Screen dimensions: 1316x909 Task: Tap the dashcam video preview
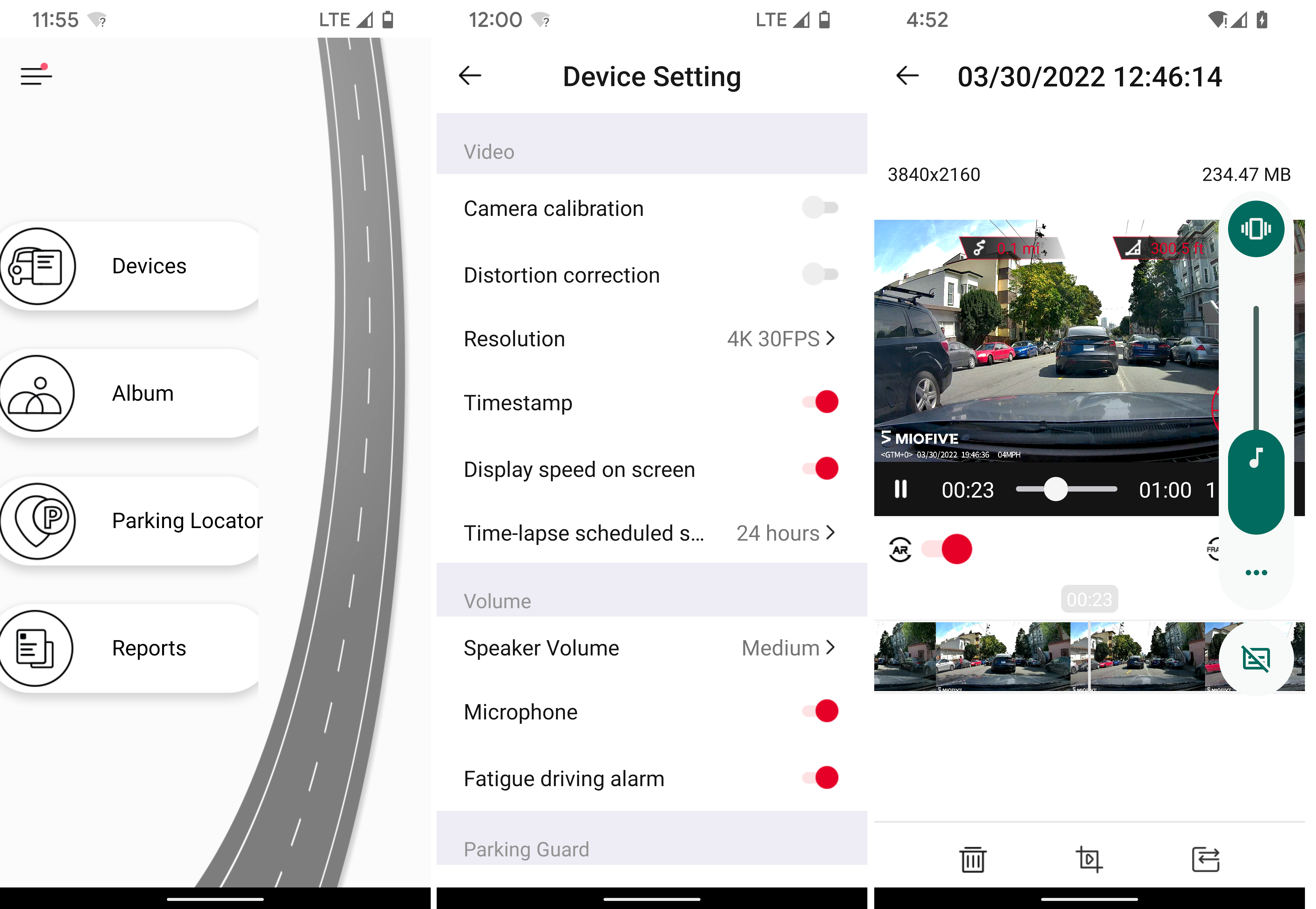1047,341
